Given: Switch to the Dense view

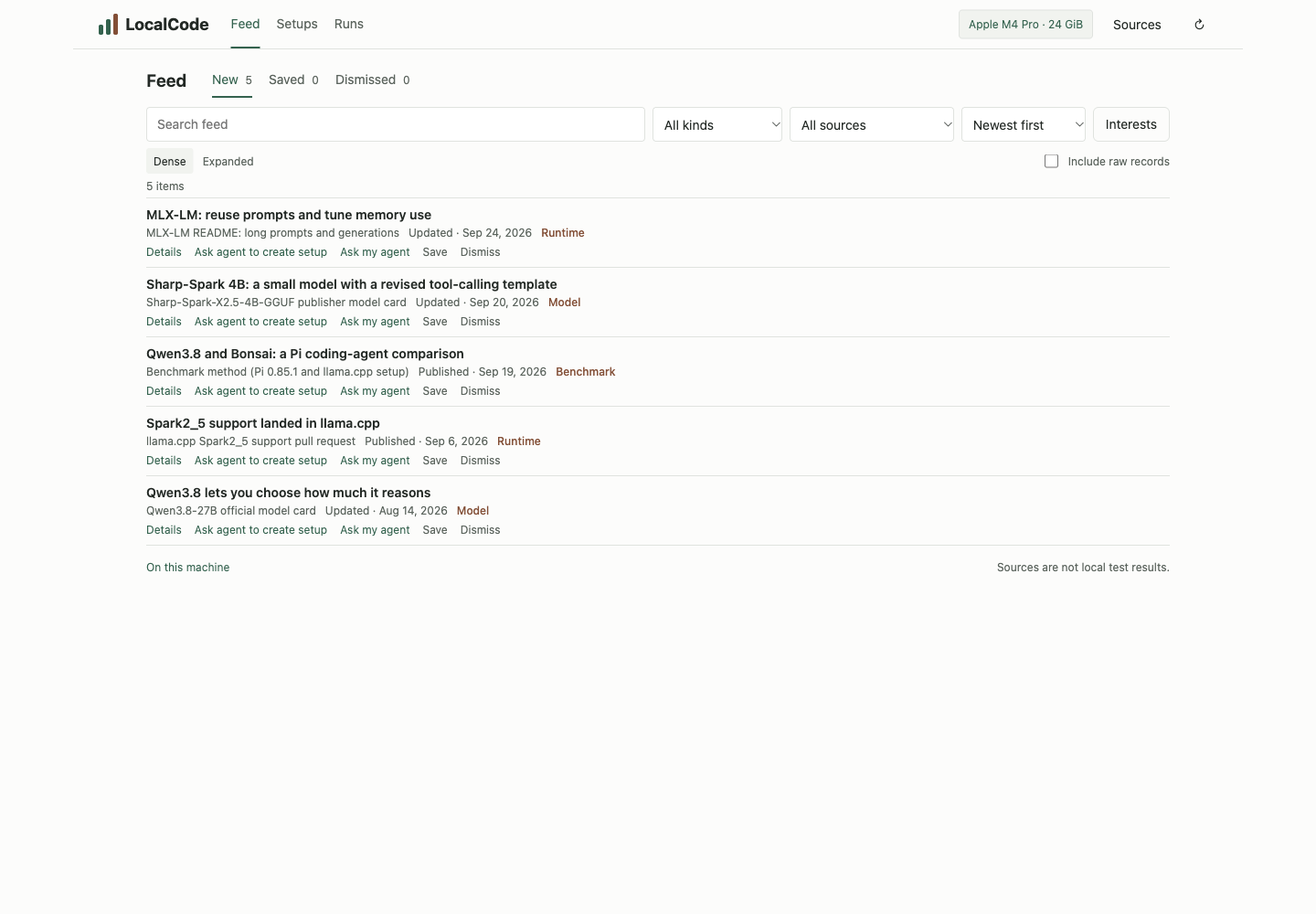Looking at the screenshot, I should coord(170,161).
